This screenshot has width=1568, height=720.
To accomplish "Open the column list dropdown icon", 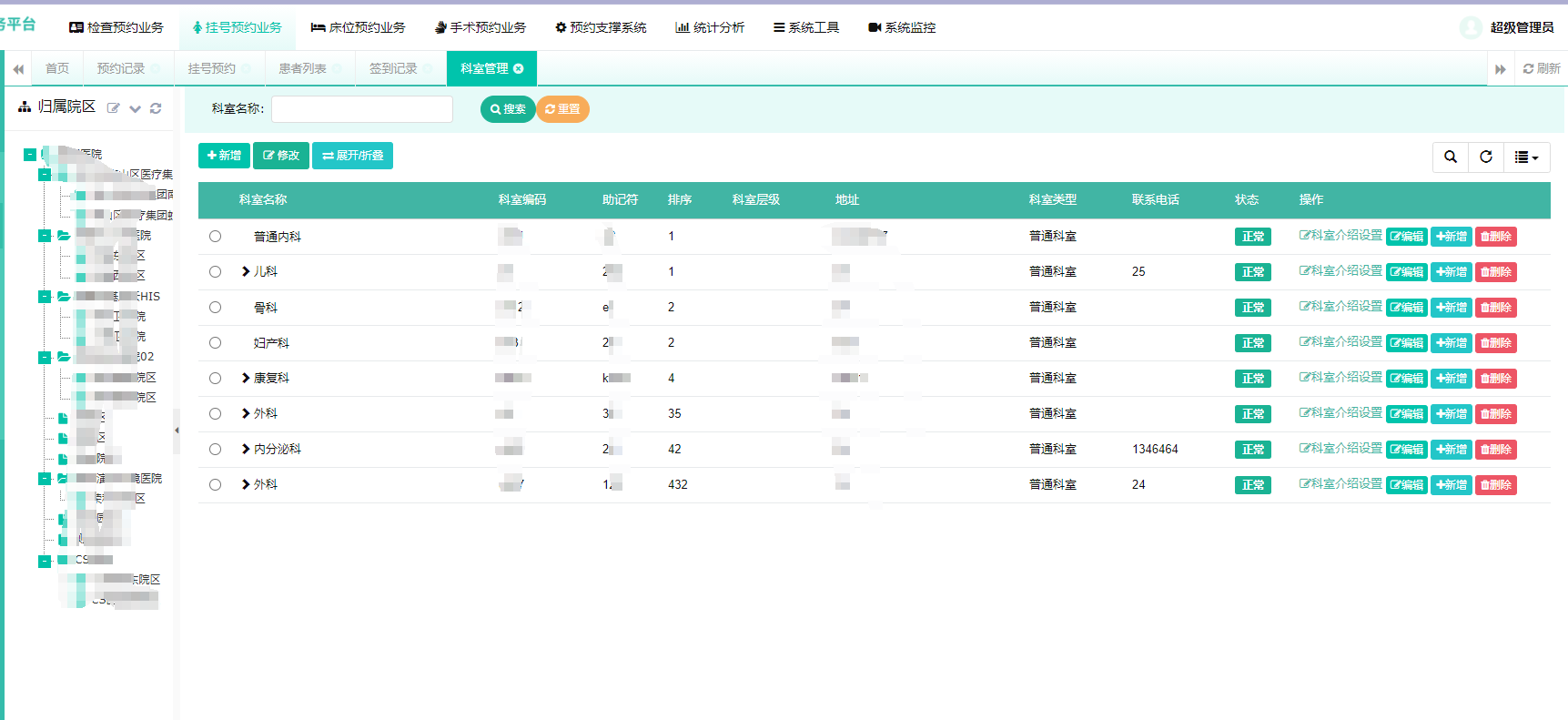I will [x=1526, y=157].
